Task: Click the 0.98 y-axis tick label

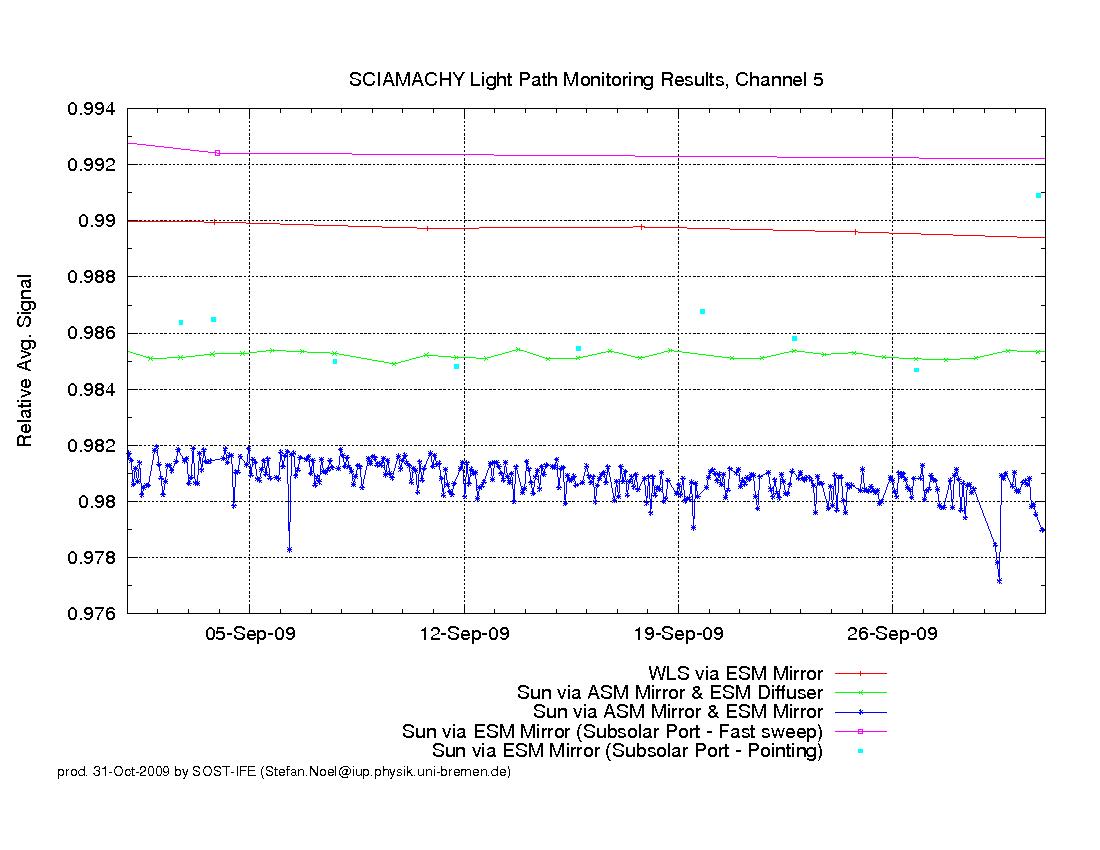Action: [x=97, y=502]
